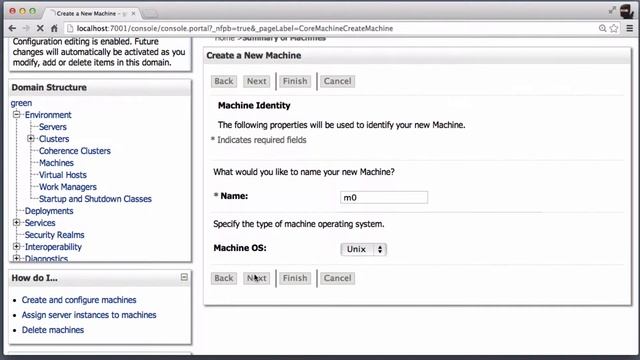Expand the Clusters tree node
The image size is (640, 360).
[x=31, y=139]
